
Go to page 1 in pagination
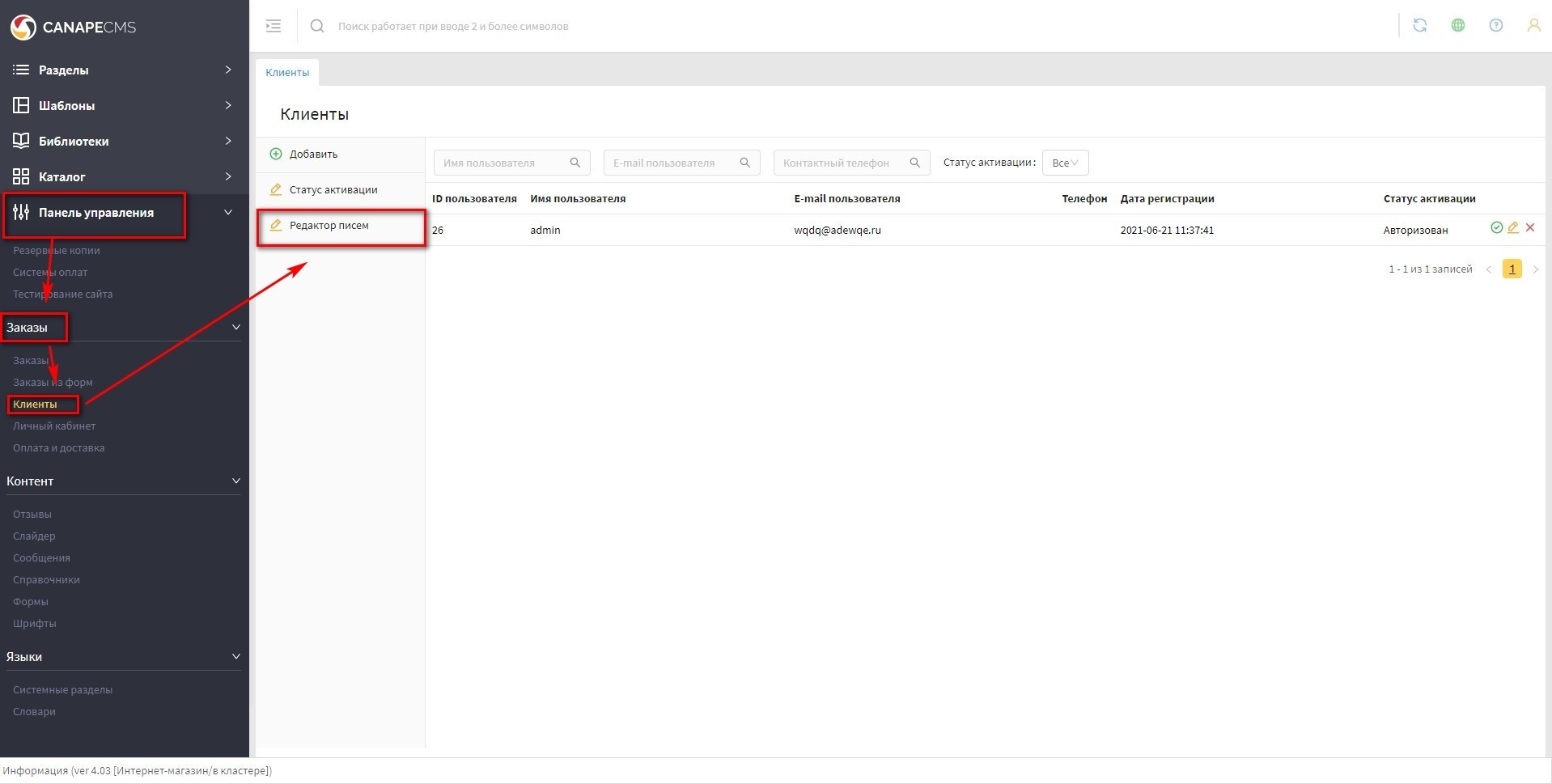point(1512,269)
